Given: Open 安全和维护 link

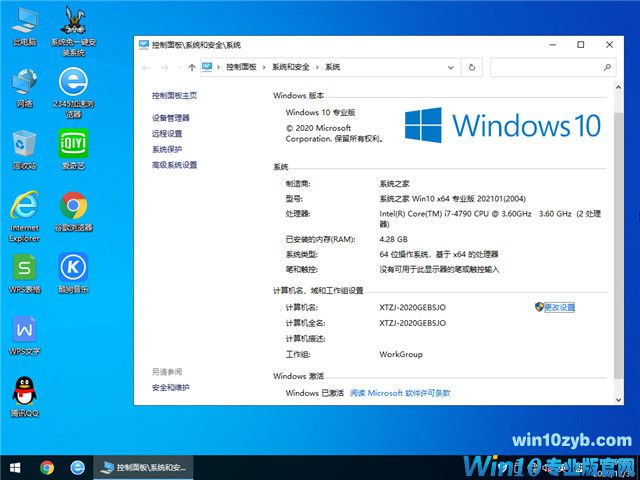Looking at the screenshot, I should click(171, 387).
